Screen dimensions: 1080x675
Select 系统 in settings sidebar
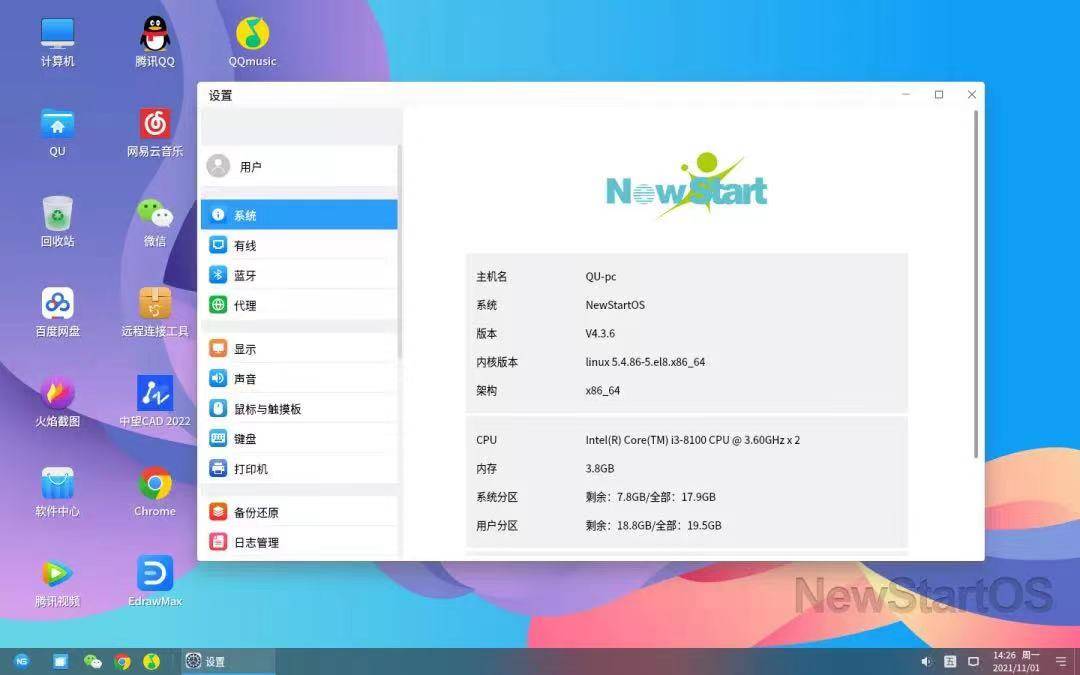tap(299, 215)
